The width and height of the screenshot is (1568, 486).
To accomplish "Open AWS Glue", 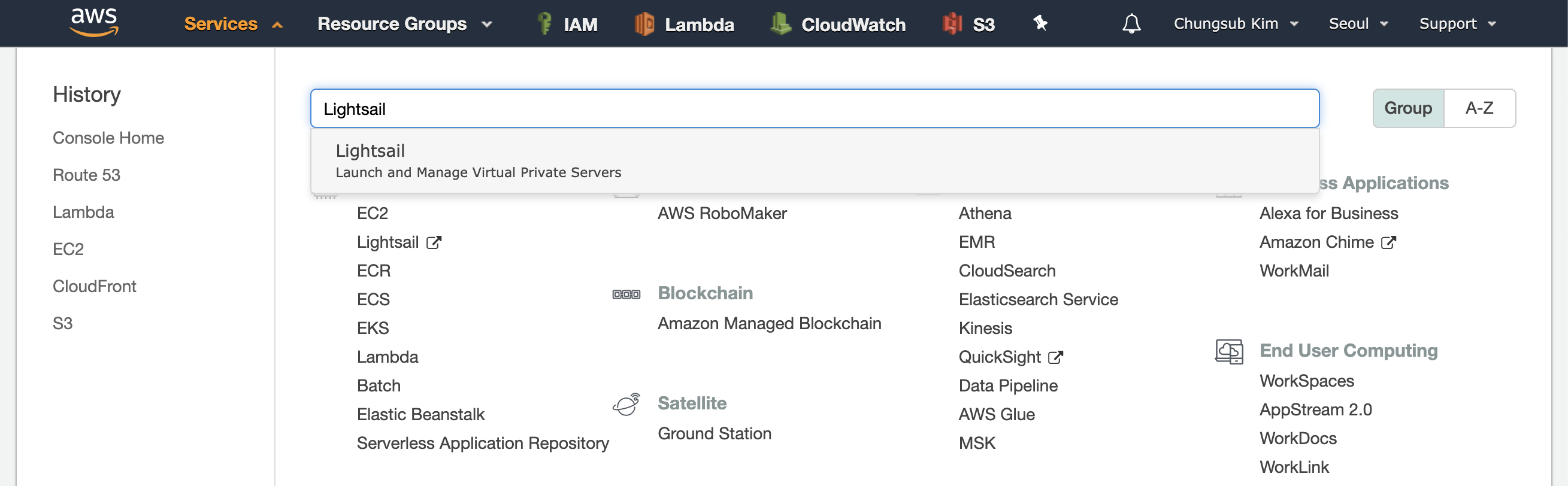I will [x=997, y=414].
